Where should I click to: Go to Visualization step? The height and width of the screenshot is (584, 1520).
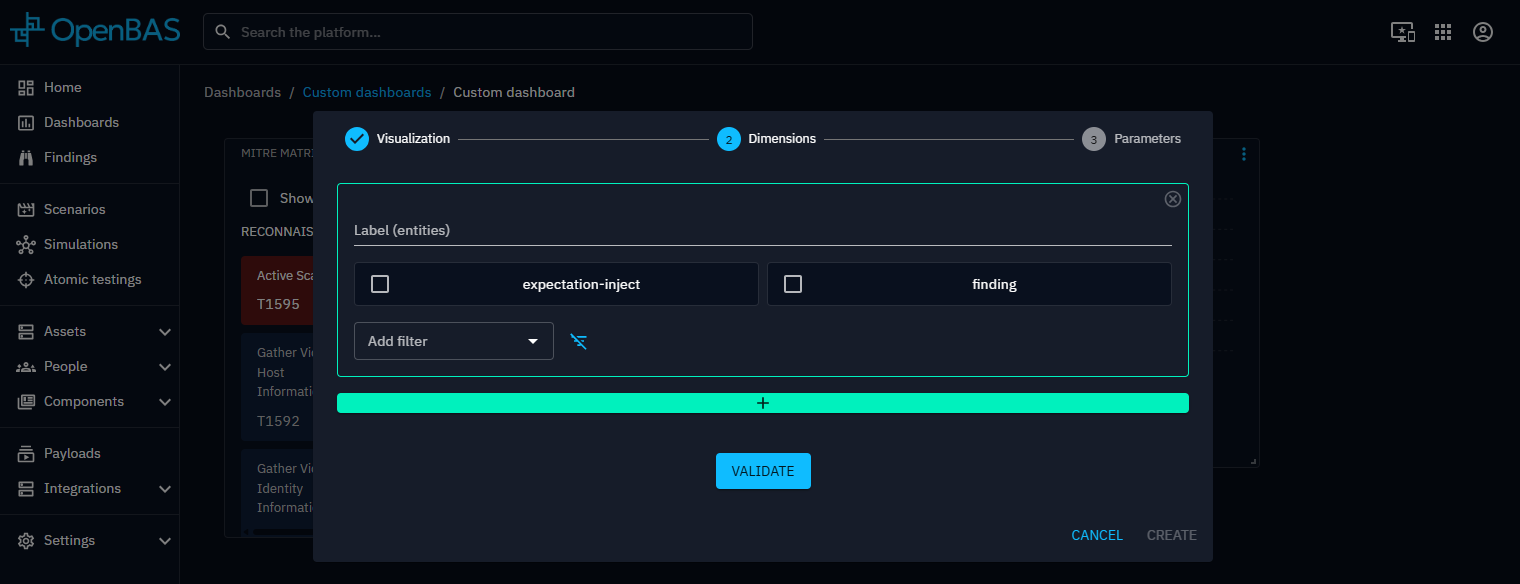tap(397, 139)
